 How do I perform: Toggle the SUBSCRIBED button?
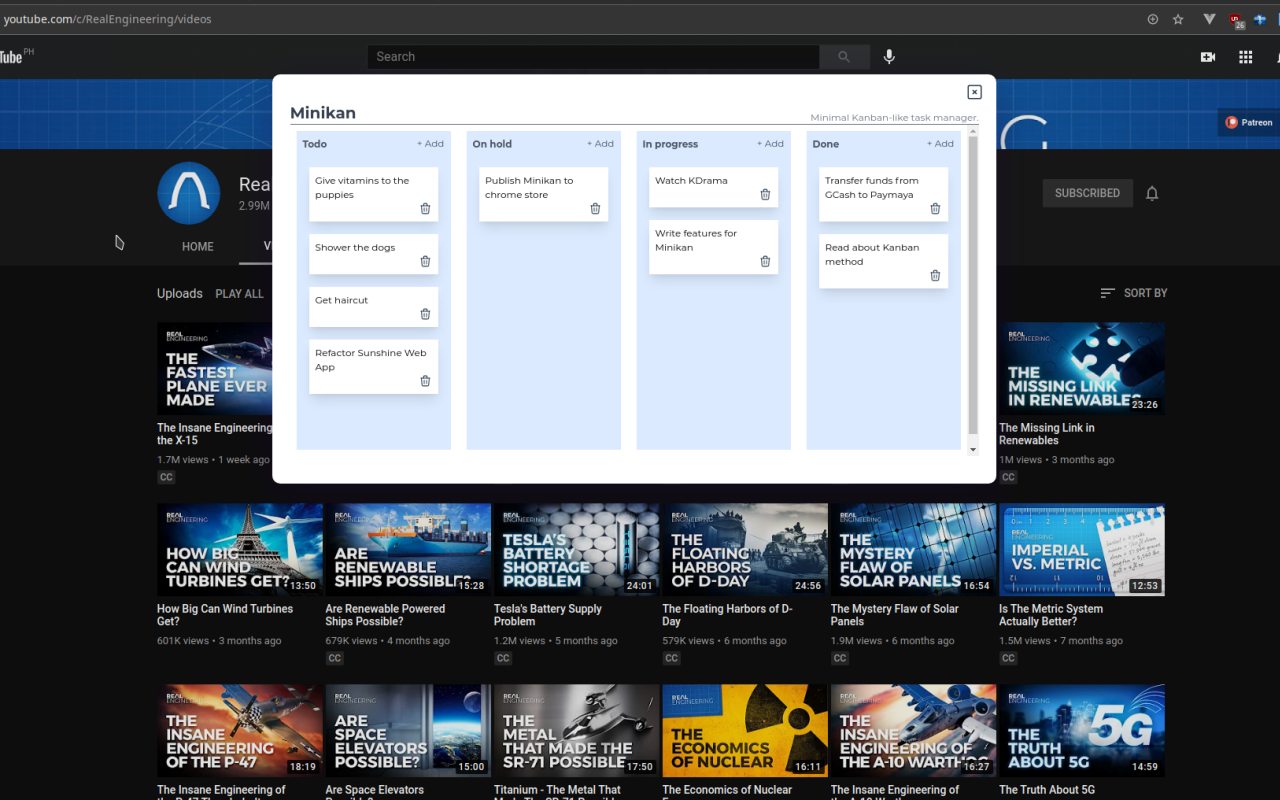(x=1087, y=193)
